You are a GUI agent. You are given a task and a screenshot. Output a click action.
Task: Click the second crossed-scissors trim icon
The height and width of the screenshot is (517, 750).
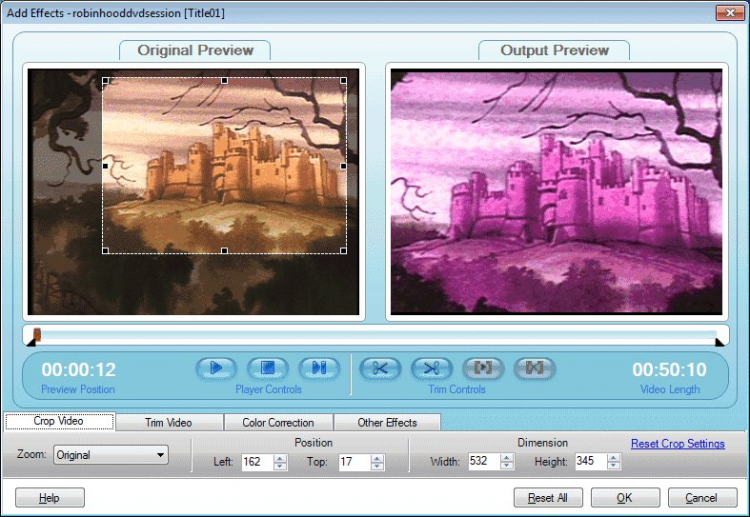(x=431, y=368)
